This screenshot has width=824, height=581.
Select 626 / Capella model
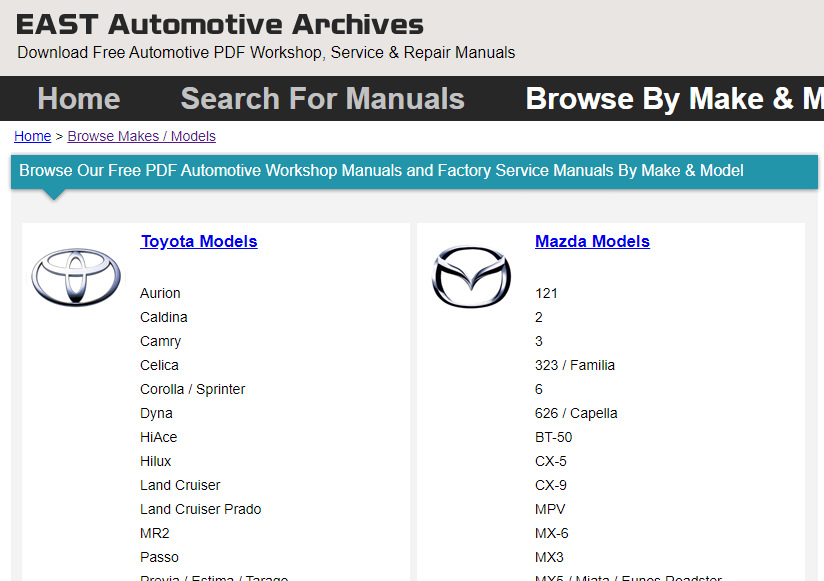coord(576,413)
